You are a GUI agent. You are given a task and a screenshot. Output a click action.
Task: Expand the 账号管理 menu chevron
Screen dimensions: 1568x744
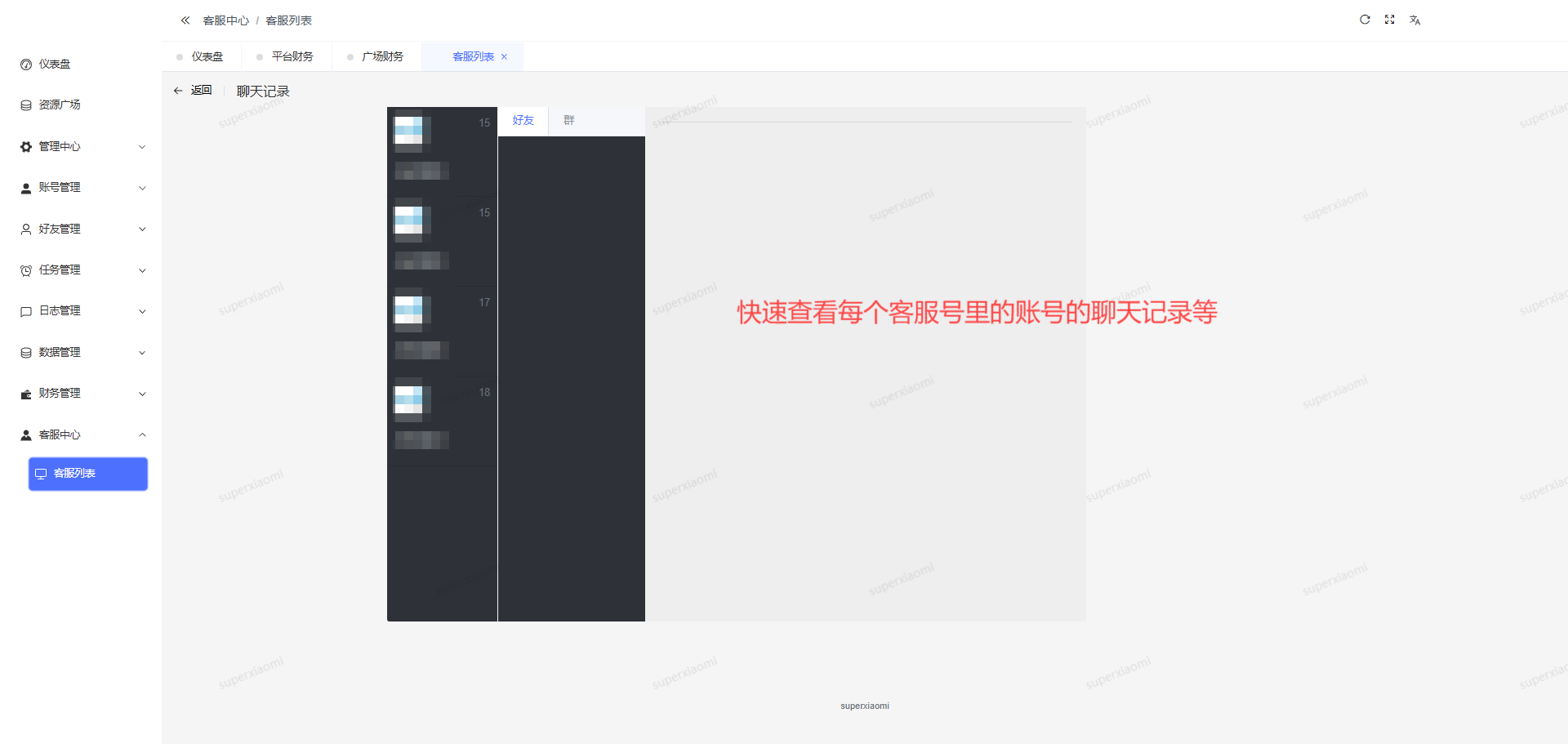coord(142,188)
